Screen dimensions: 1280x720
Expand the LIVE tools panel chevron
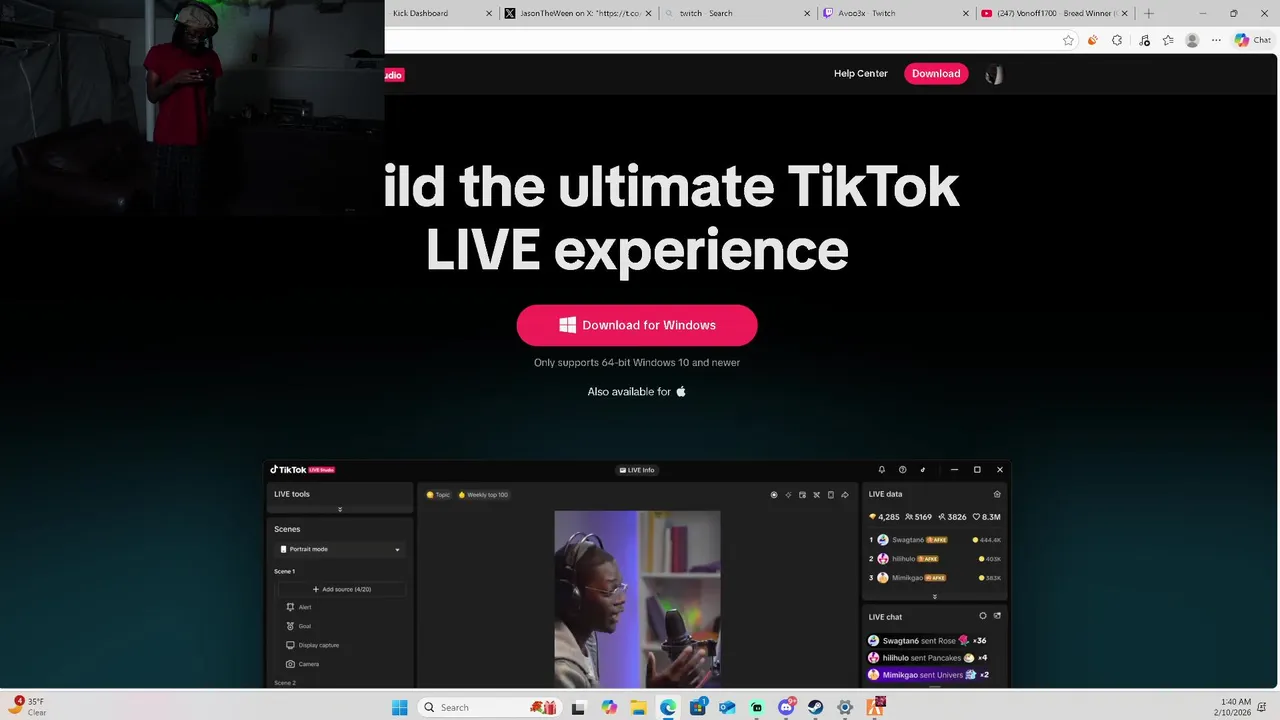coord(340,509)
